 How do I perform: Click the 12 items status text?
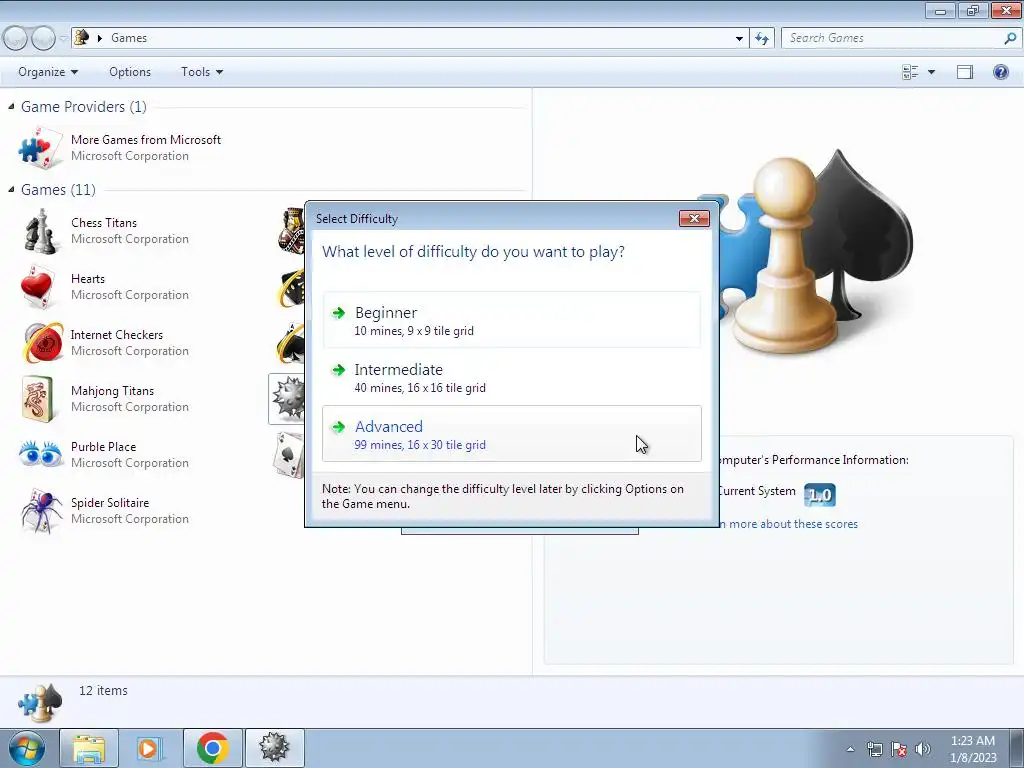click(x=103, y=690)
